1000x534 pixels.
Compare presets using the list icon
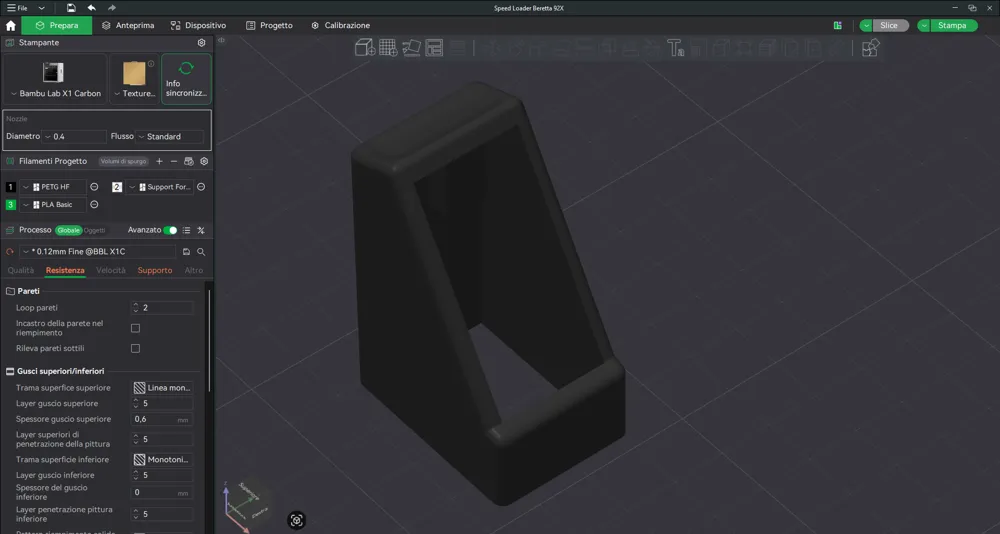186,230
